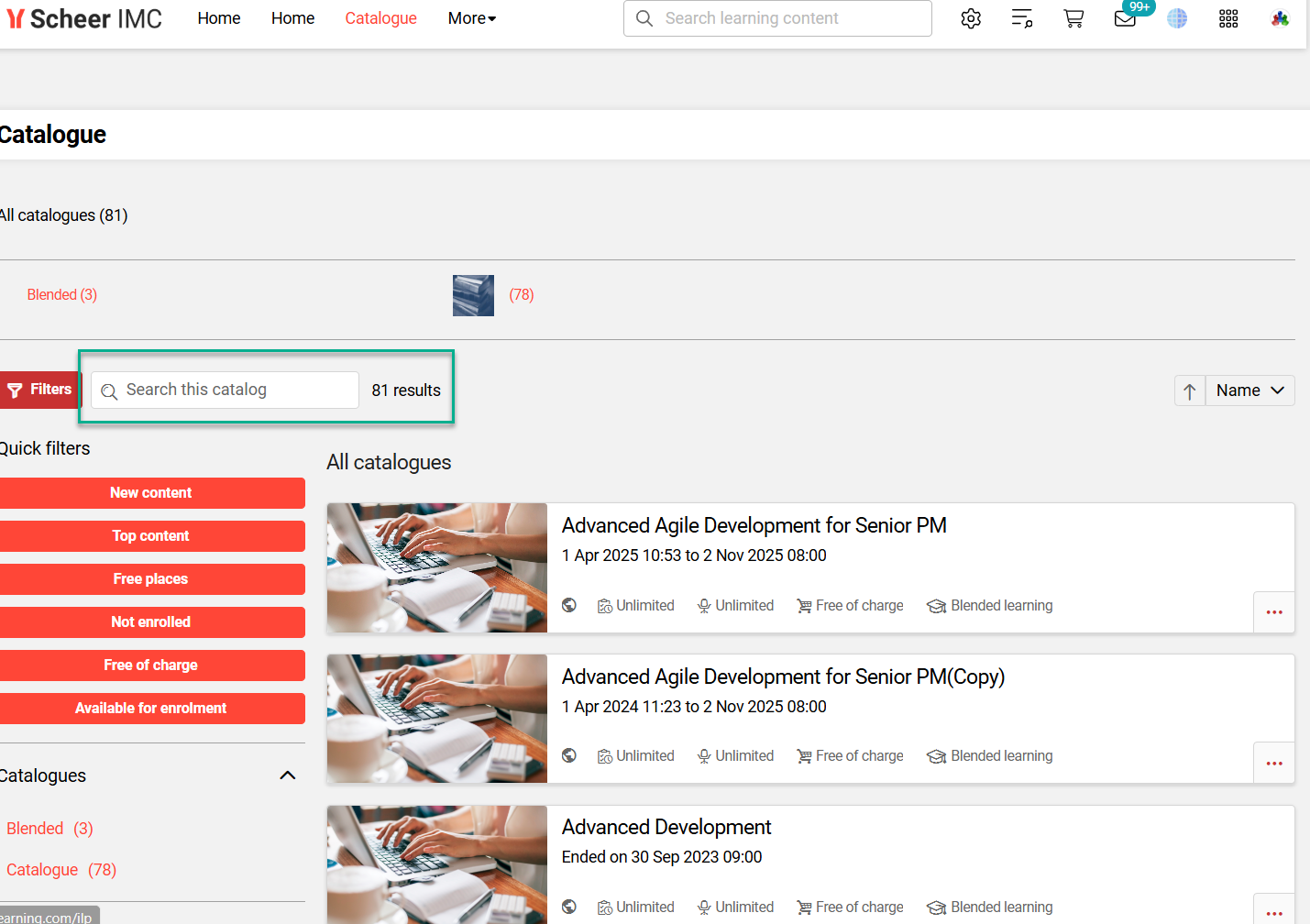Click the list search icon in header
The width and height of the screenshot is (1310, 924).
[x=1022, y=18]
